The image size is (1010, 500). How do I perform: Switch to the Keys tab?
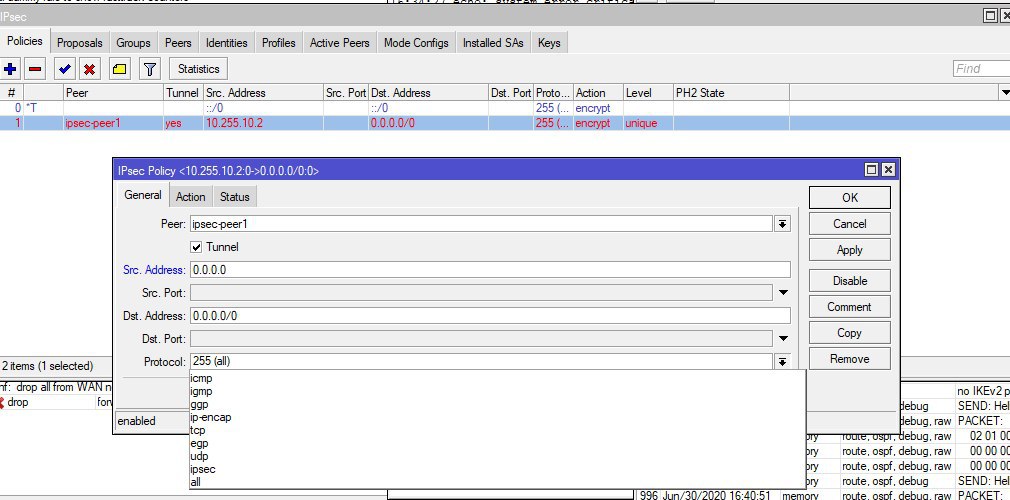[x=549, y=43]
